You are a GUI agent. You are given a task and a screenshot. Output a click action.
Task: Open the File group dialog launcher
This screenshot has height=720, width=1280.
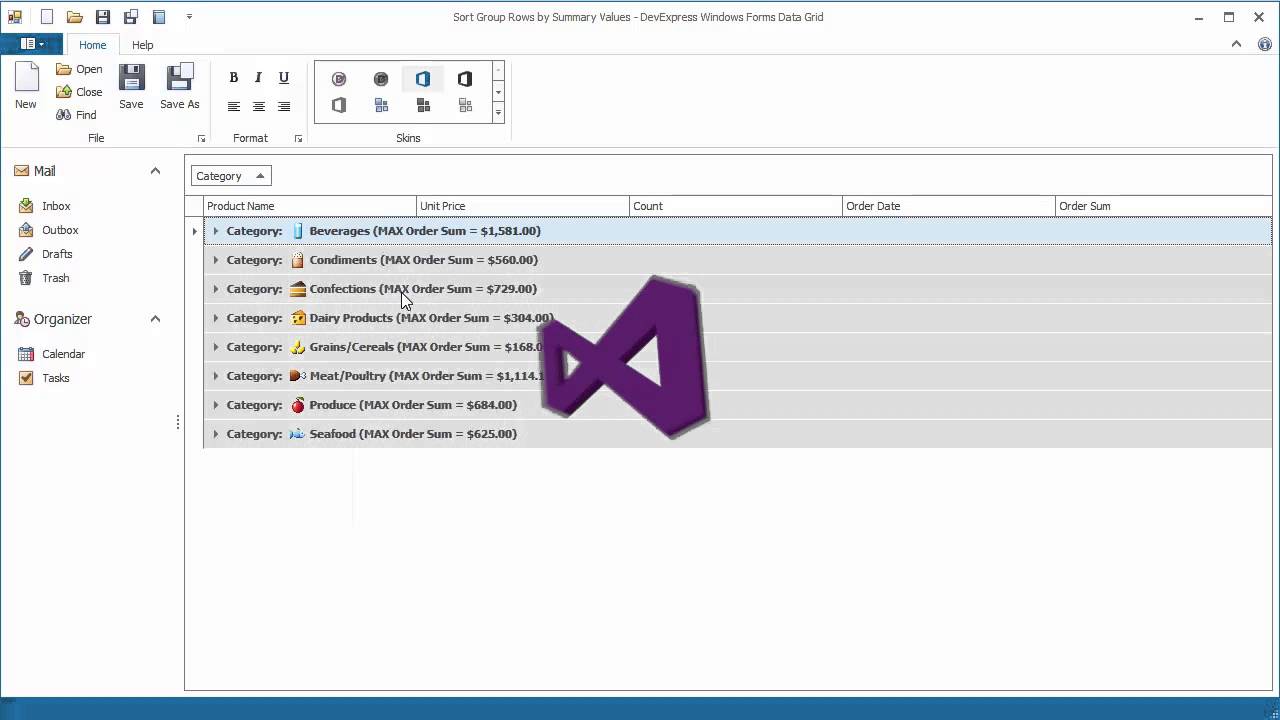(x=201, y=139)
